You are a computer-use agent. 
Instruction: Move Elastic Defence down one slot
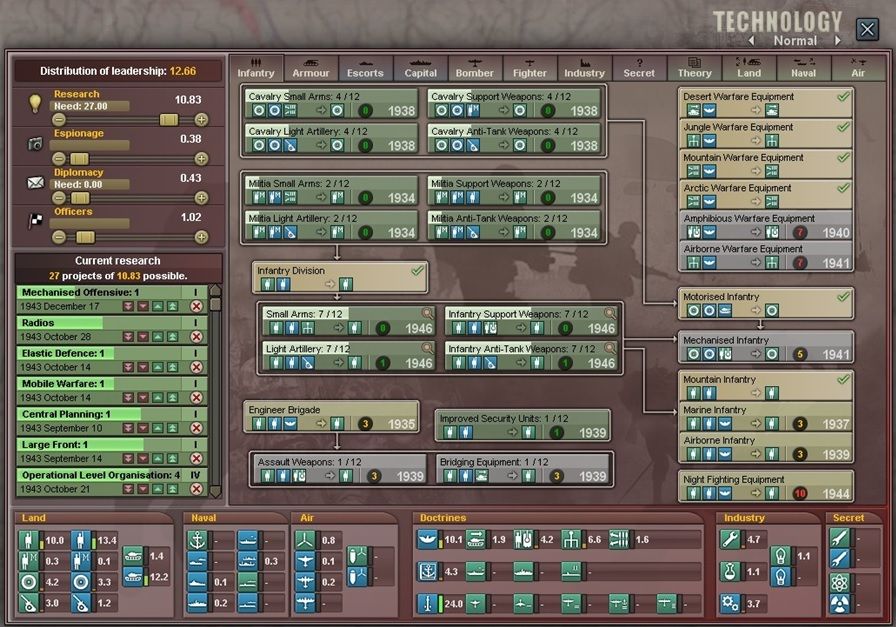coord(143,367)
